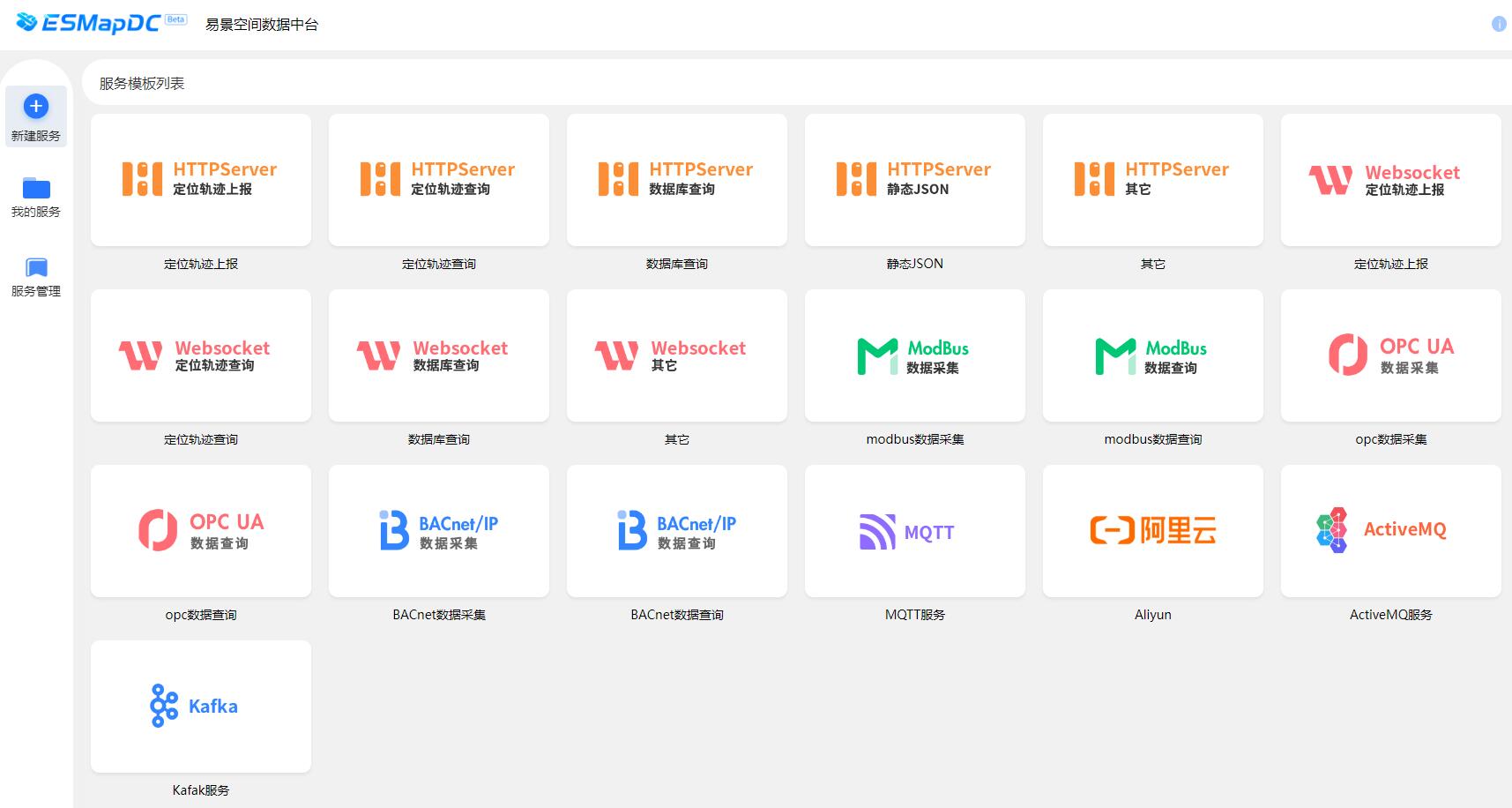Choose the MQTT service template
1512x808 pixels.
(x=914, y=531)
